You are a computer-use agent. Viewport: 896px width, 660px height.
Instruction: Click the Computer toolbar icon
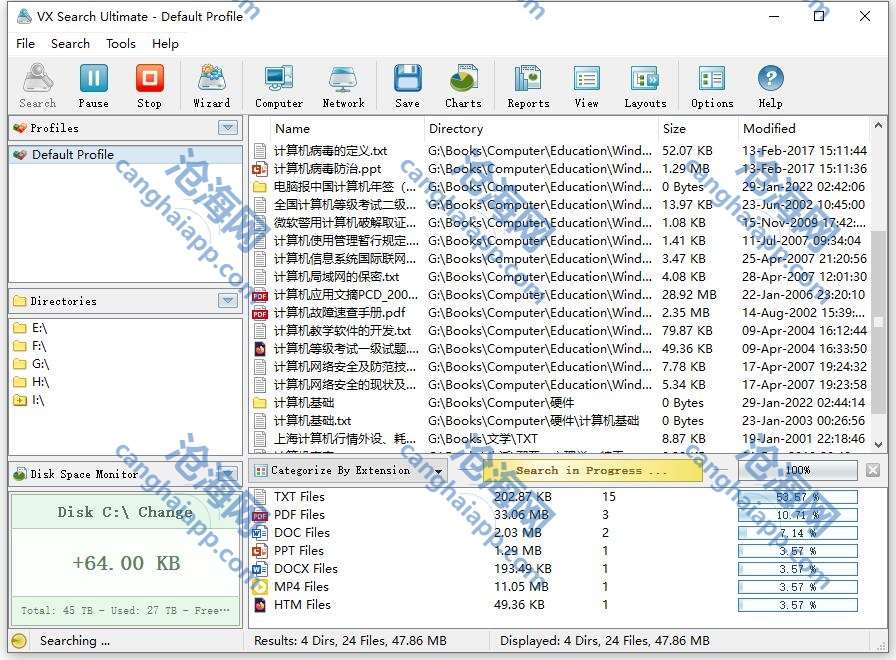tap(278, 85)
